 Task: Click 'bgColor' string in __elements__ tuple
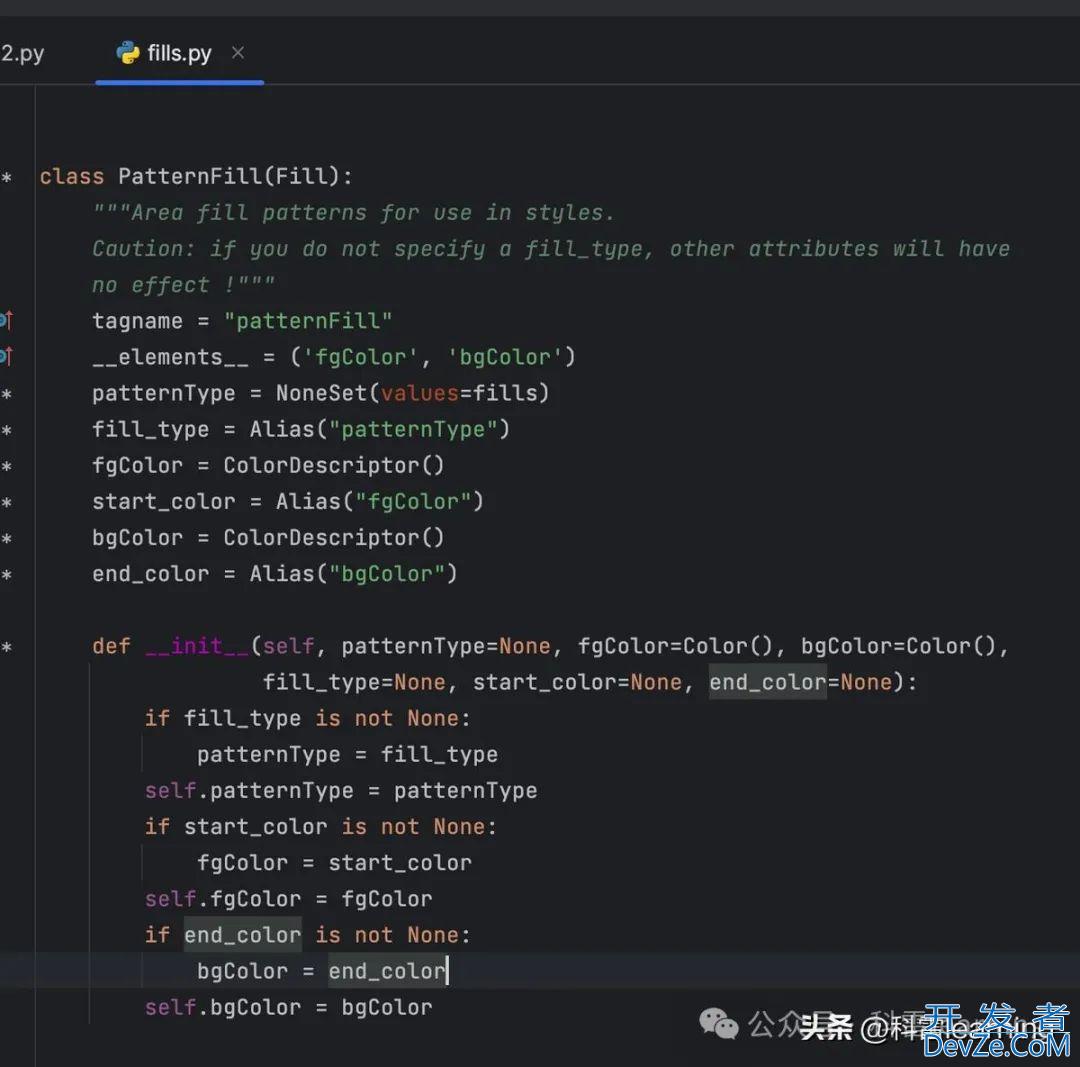click(x=505, y=357)
